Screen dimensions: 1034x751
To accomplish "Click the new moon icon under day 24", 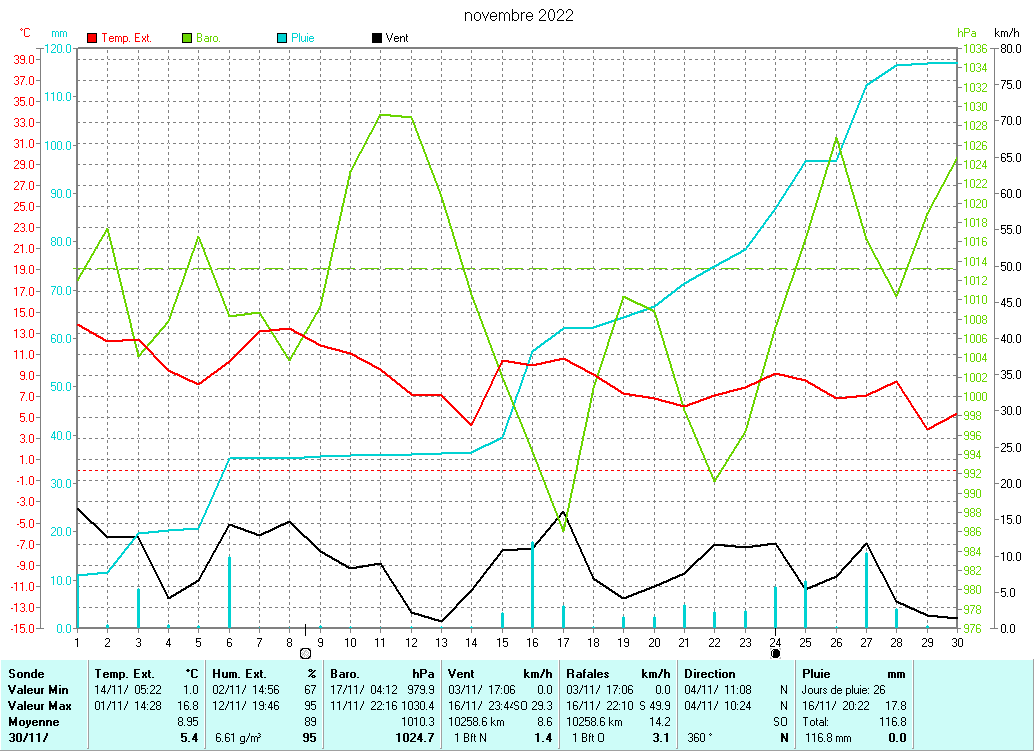I will [775, 652].
